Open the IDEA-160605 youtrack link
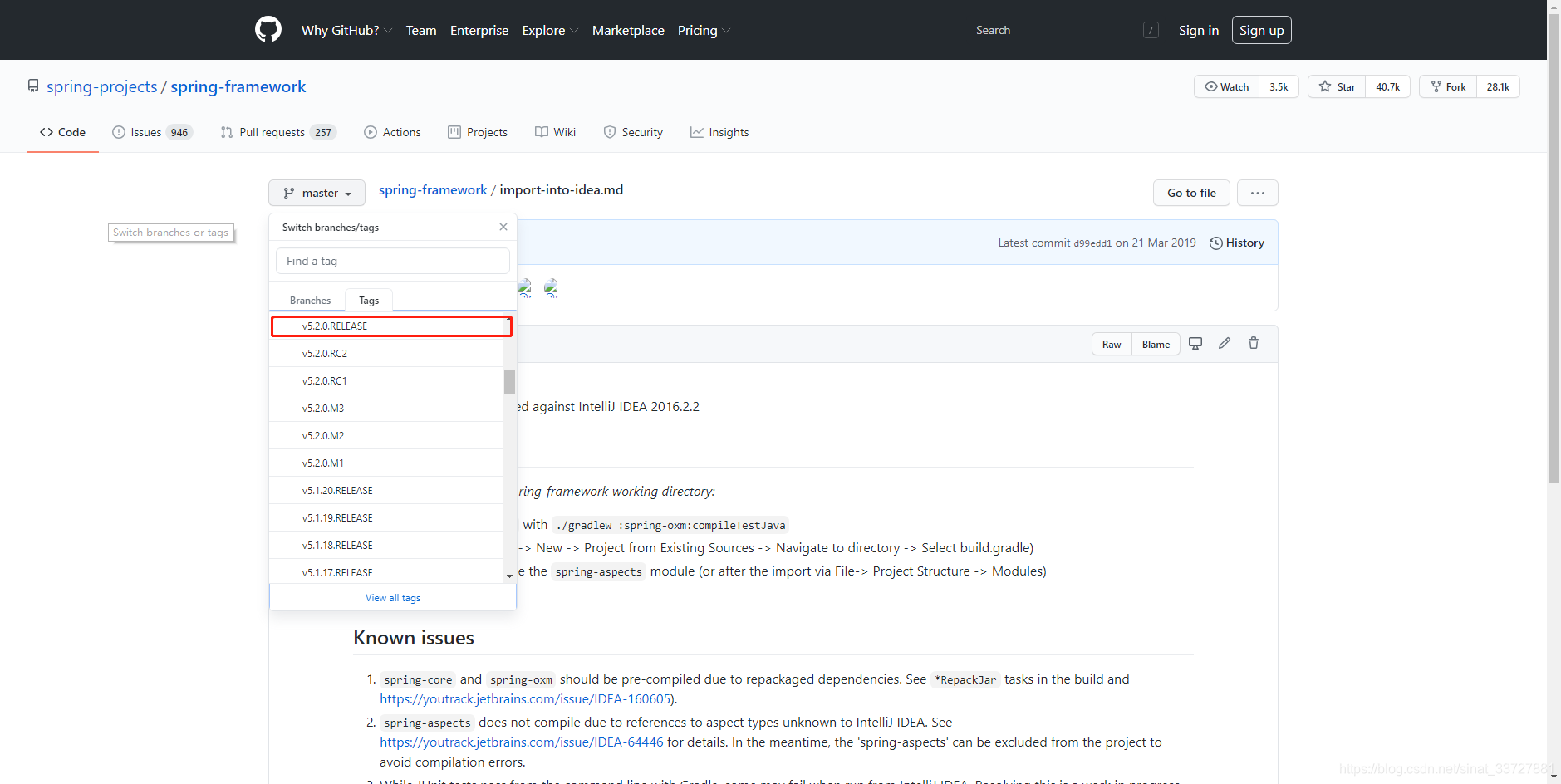Screen dimensions: 1561x784 [x=526, y=699]
